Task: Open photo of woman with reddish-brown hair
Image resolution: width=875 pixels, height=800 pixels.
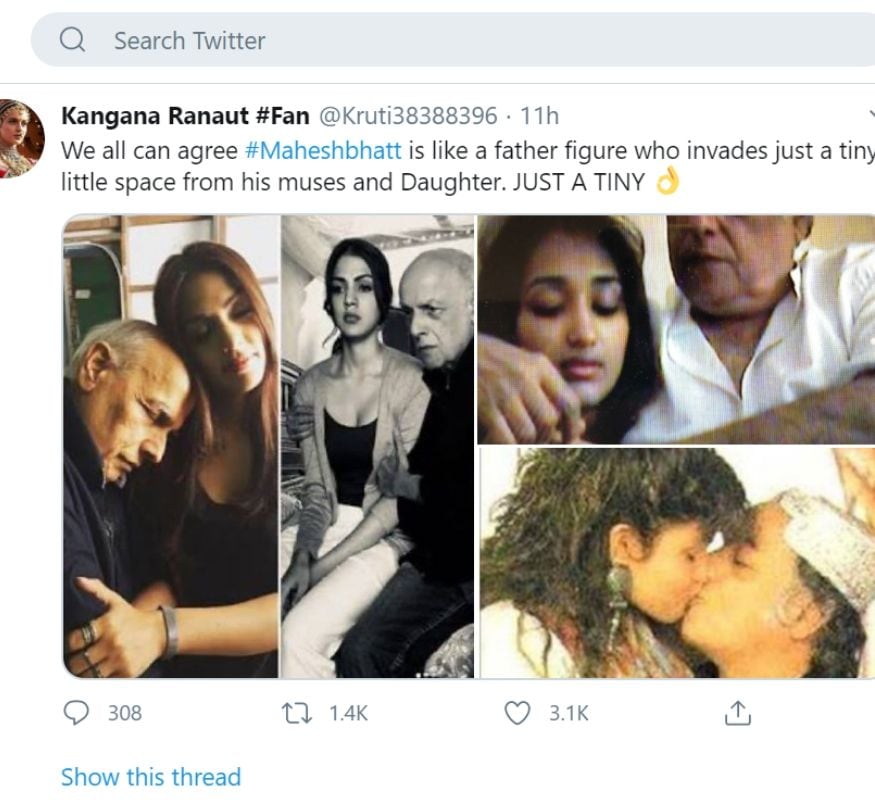Action: tap(171, 446)
